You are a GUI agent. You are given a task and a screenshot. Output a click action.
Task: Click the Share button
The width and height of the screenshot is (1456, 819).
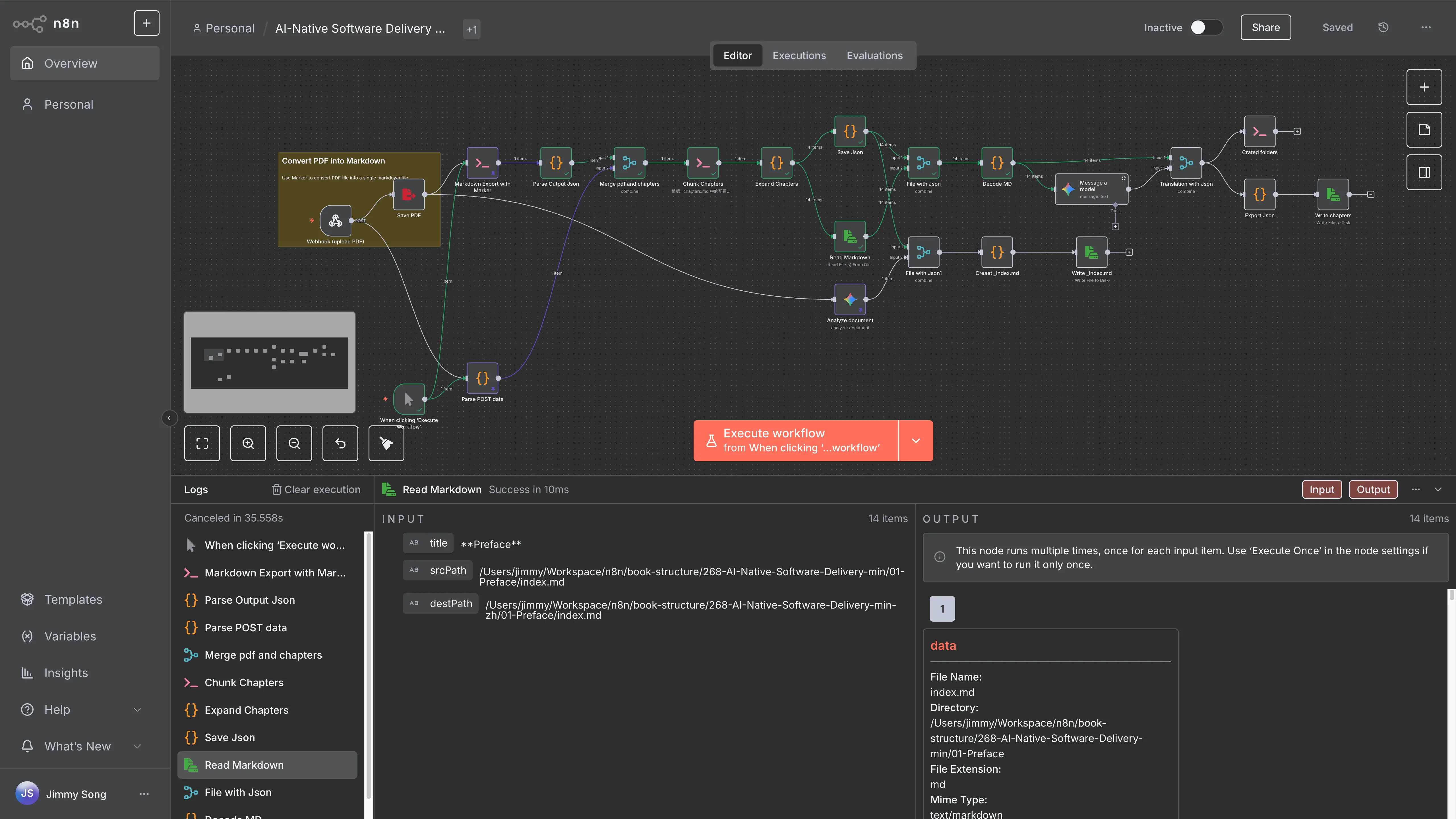click(1265, 27)
